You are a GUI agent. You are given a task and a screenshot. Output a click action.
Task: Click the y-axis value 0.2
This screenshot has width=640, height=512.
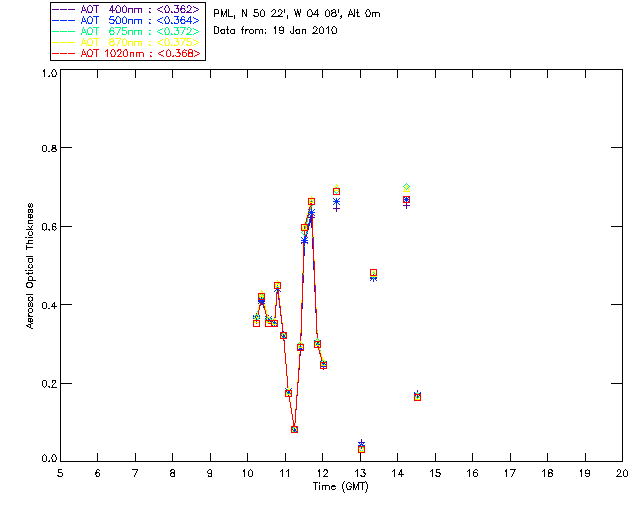click(x=49, y=384)
